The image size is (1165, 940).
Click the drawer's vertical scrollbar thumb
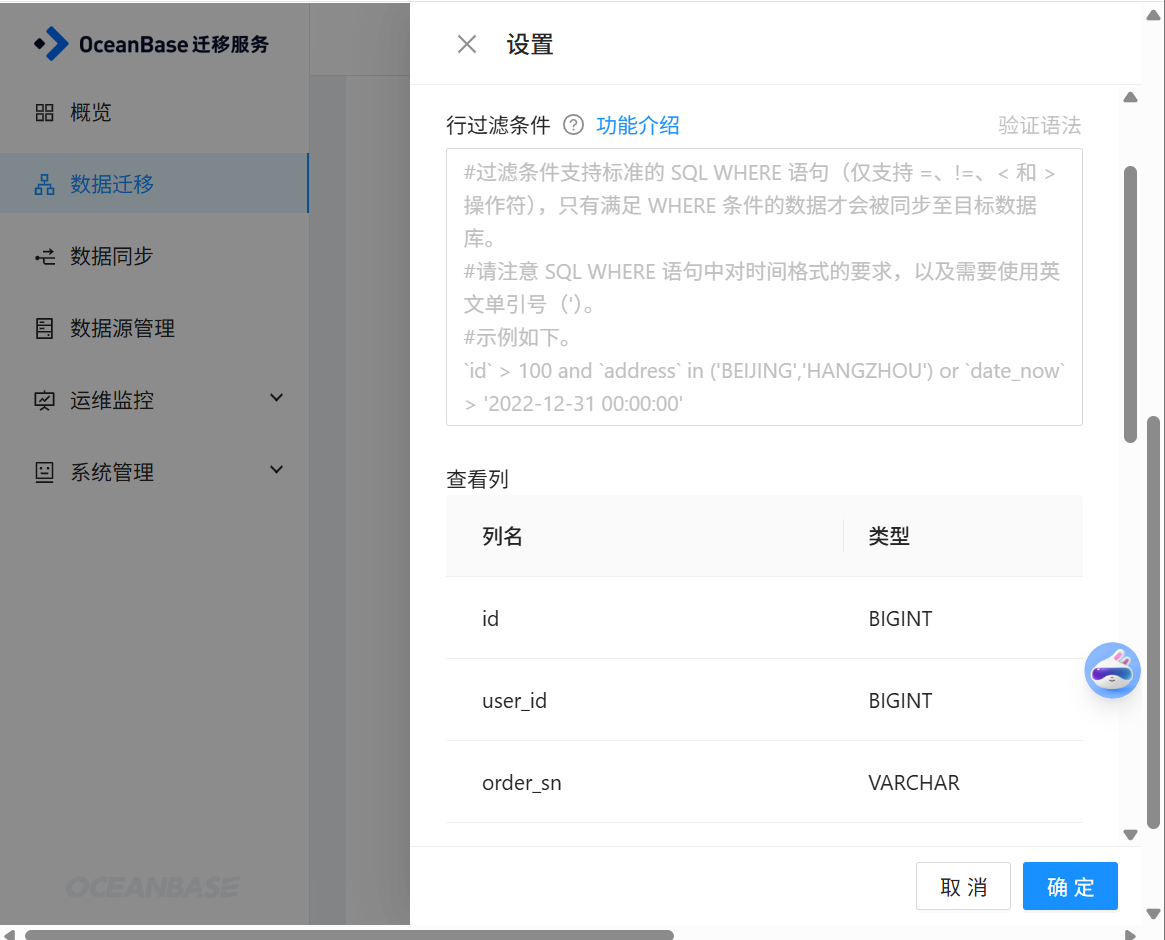[x=1130, y=304]
